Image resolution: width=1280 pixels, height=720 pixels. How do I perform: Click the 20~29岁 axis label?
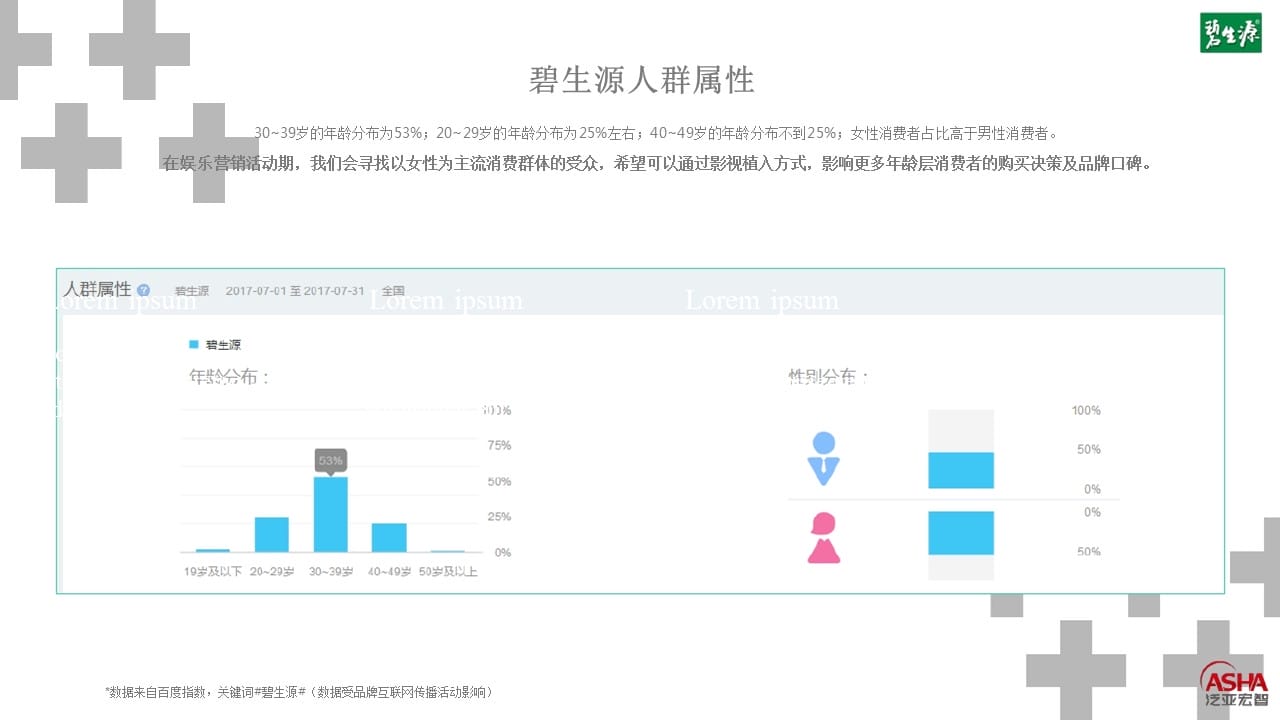(272, 572)
